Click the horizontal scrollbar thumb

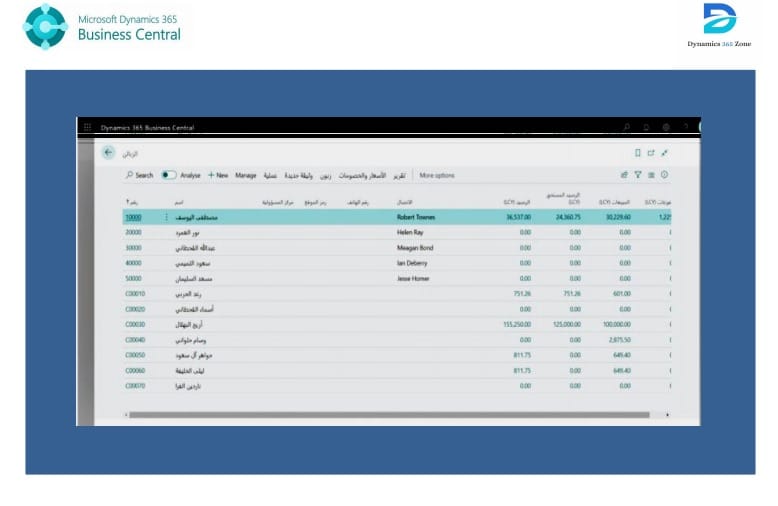(x=389, y=415)
